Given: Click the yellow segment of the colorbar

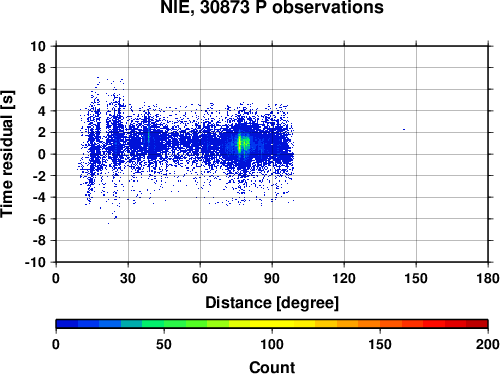Looking at the screenshot, I should pyautogui.click(x=272, y=324).
